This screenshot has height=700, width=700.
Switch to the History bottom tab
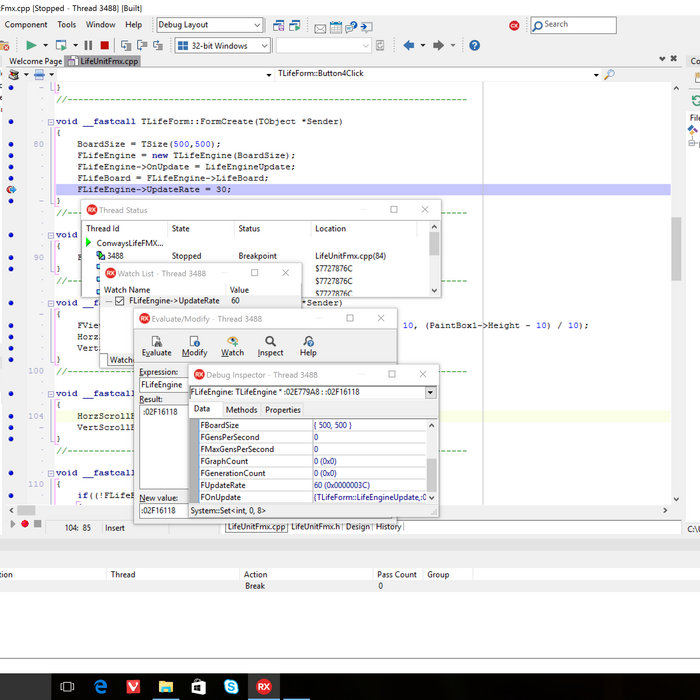point(388,527)
